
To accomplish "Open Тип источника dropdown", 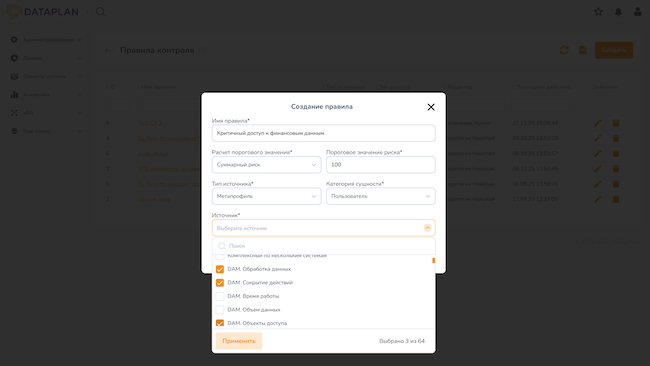I will pos(266,196).
